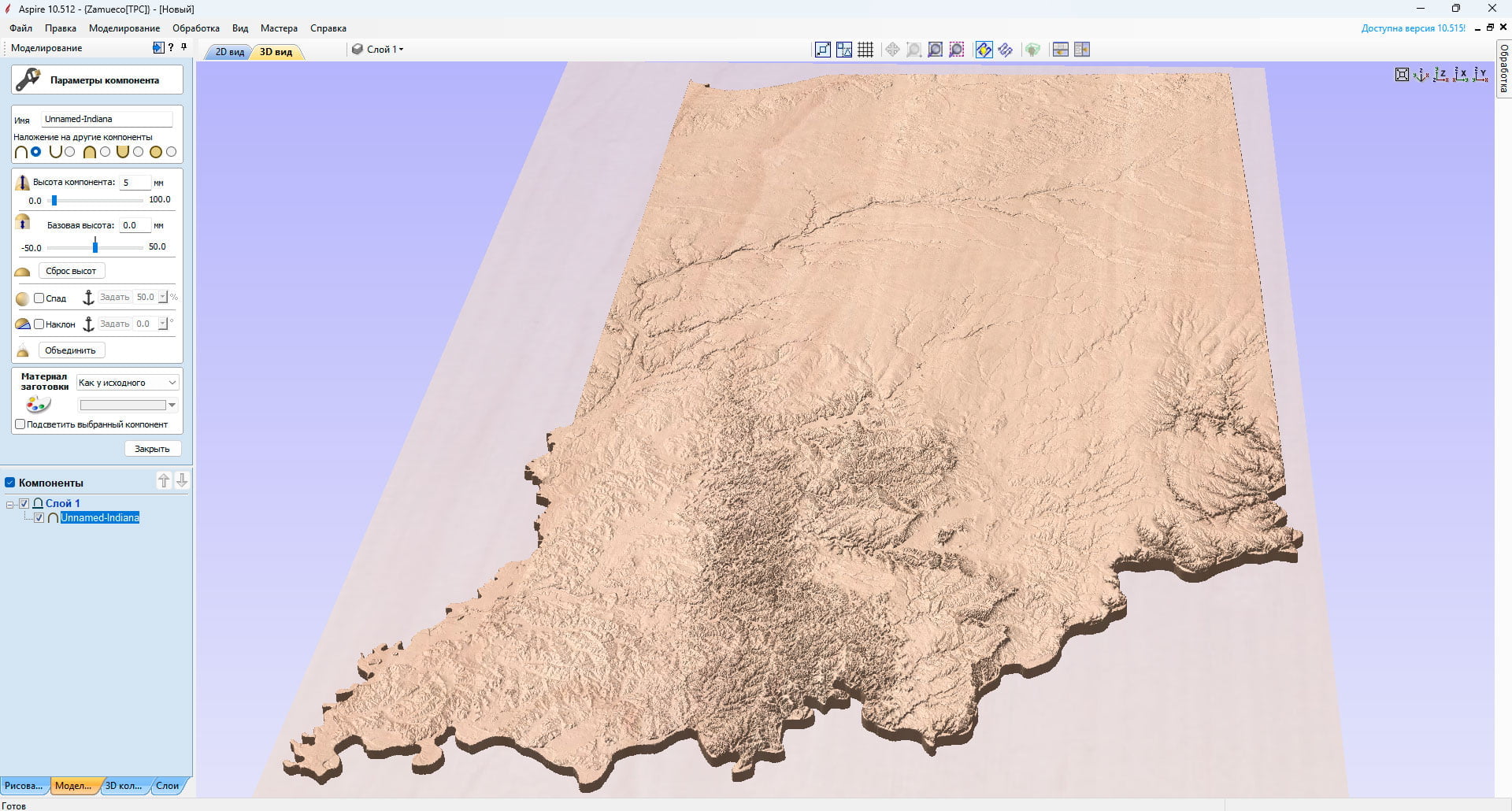Click the zoom to selection icon
This screenshot has width=1512, height=811.
(956, 50)
